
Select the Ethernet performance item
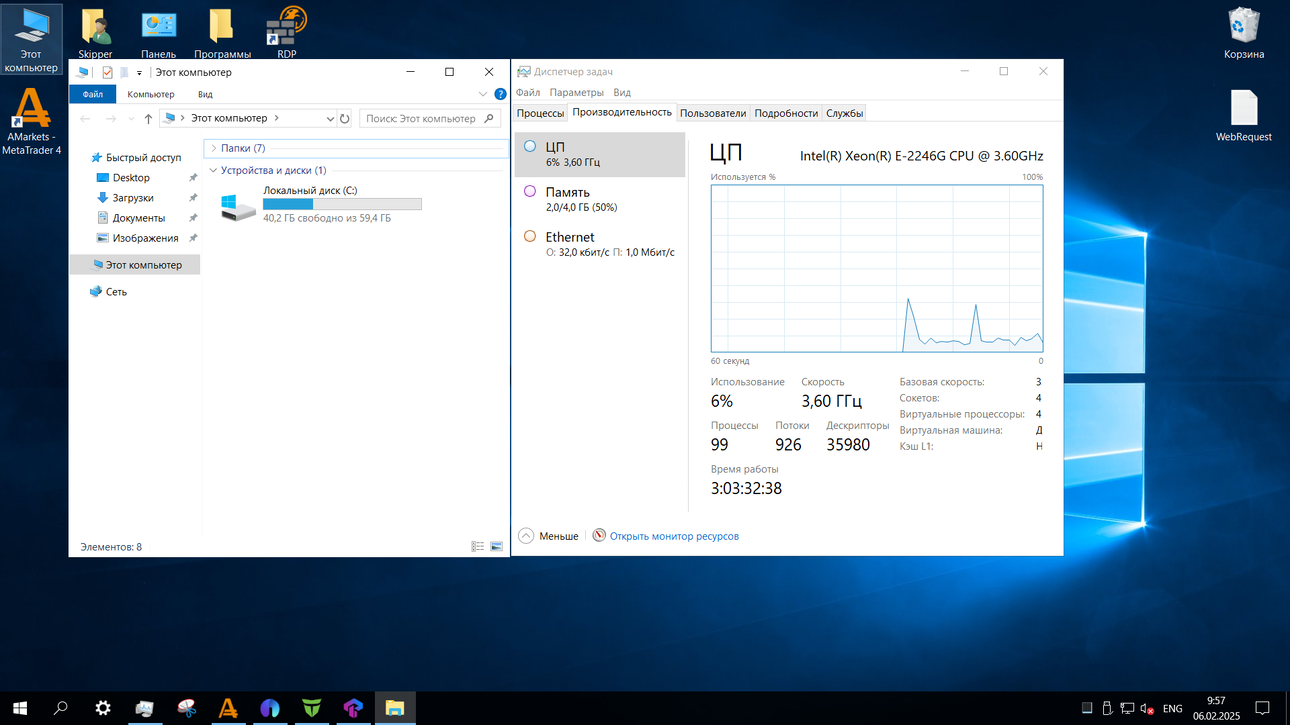click(x=600, y=244)
